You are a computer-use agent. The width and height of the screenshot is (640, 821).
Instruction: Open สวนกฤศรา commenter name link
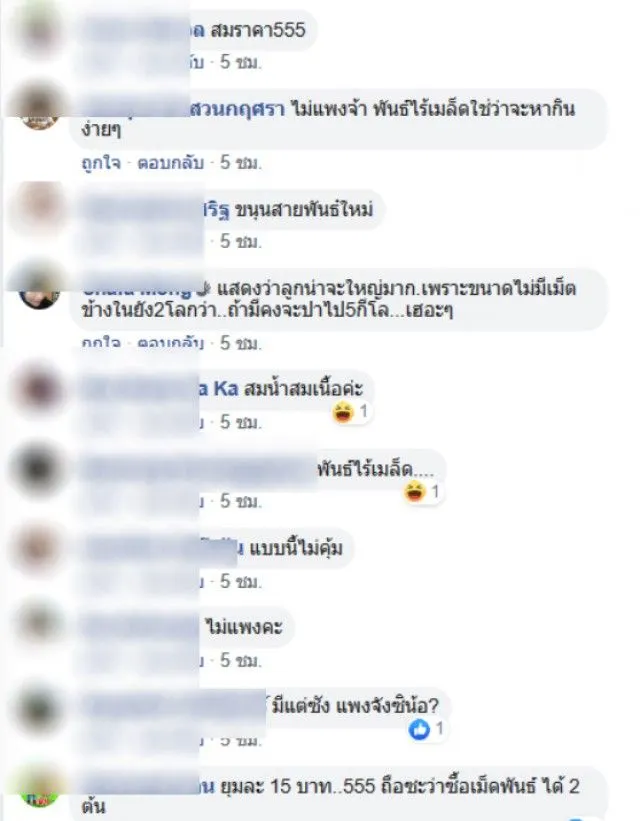237,109
